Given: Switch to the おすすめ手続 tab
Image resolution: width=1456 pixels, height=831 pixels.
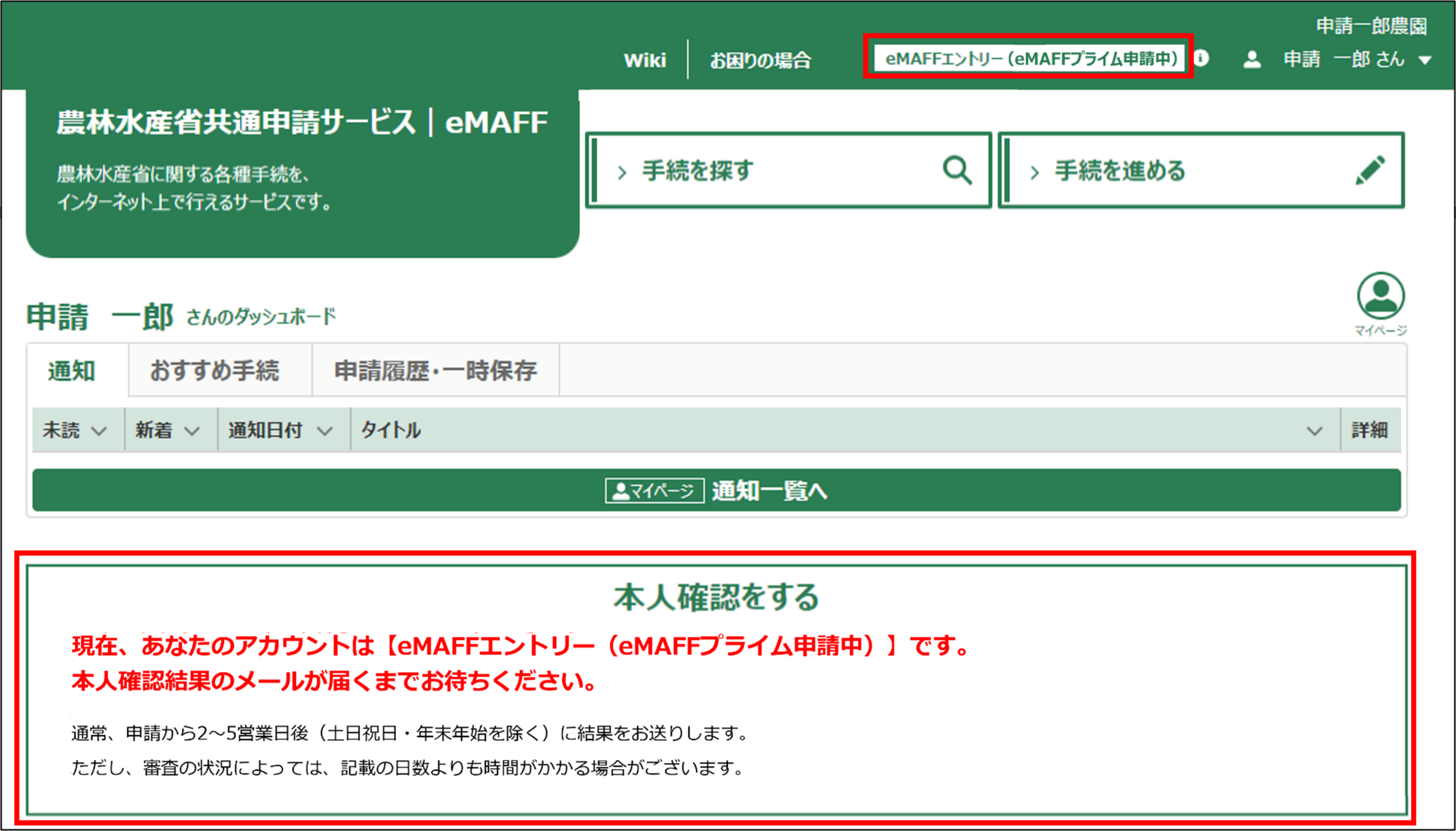Looking at the screenshot, I should (215, 370).
